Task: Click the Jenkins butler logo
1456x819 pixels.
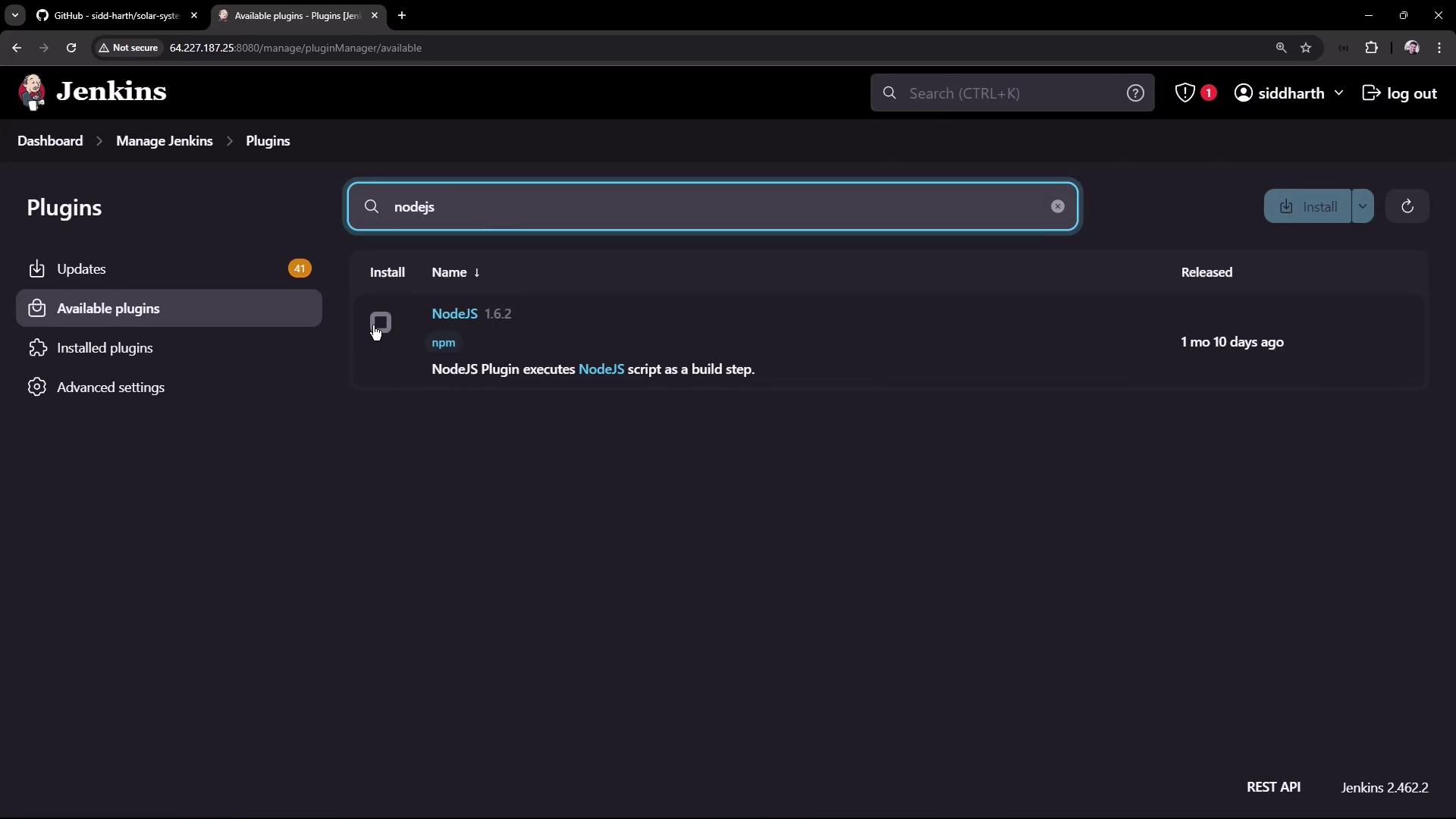Action: (x=32, y=93)
